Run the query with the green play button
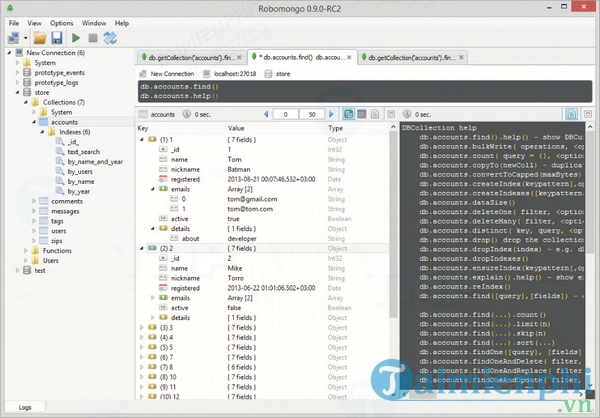This screenshot has width=600, height=418. (76, 37)
